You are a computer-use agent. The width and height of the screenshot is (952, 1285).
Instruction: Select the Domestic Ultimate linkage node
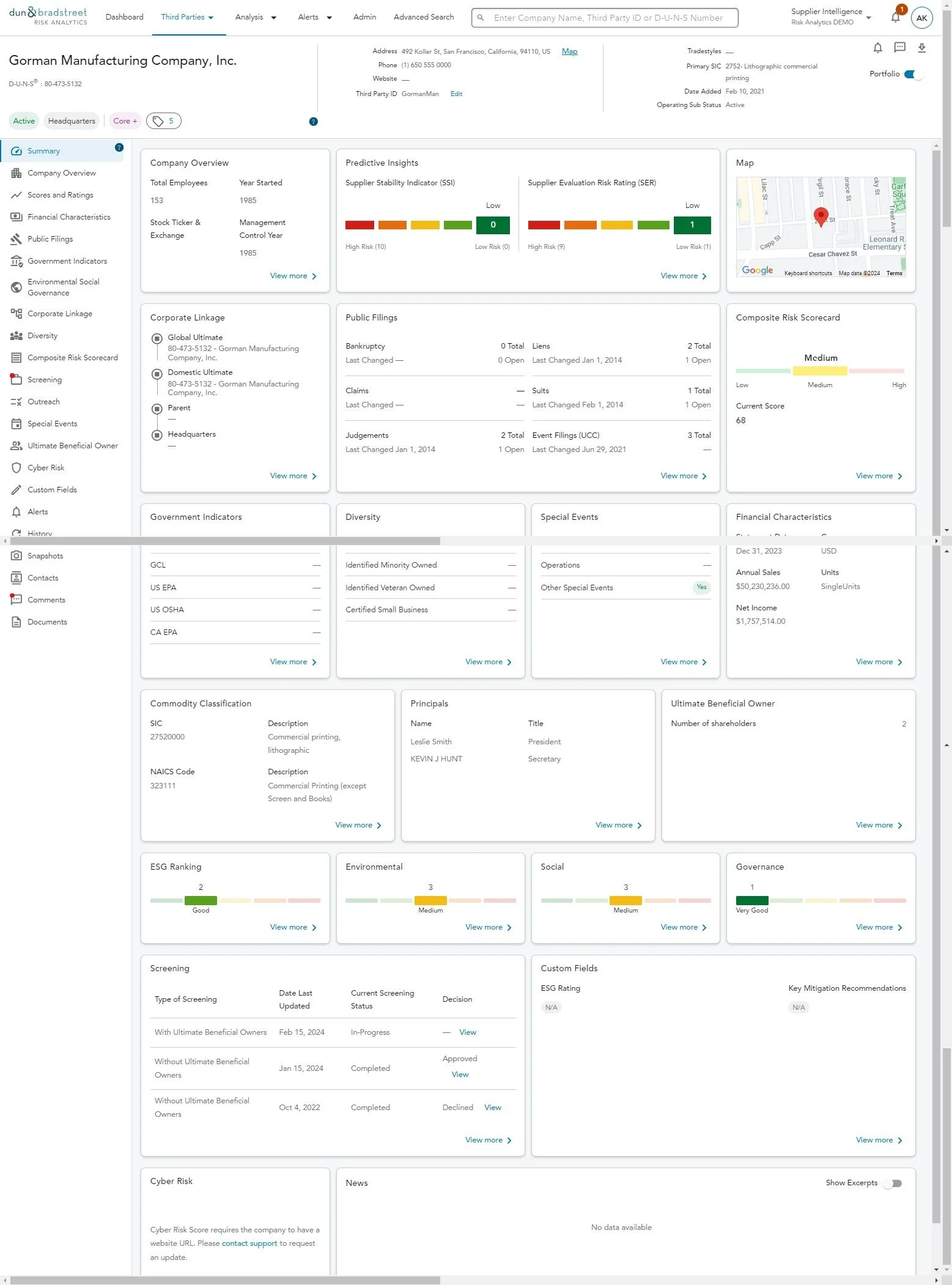tap(157, 373)
